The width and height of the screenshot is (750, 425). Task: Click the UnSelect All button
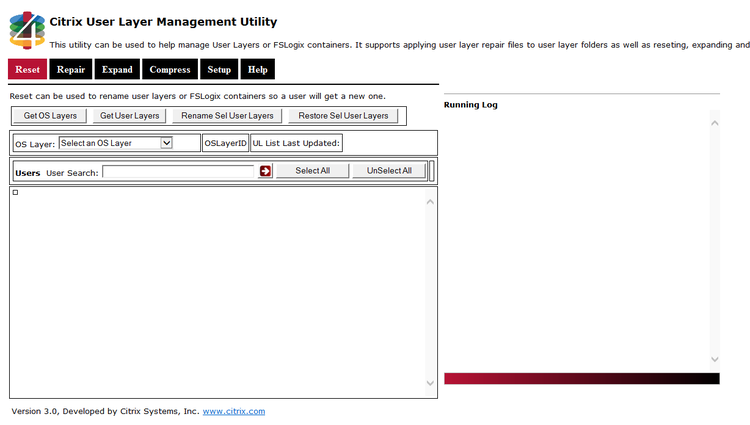click(389, 171)
